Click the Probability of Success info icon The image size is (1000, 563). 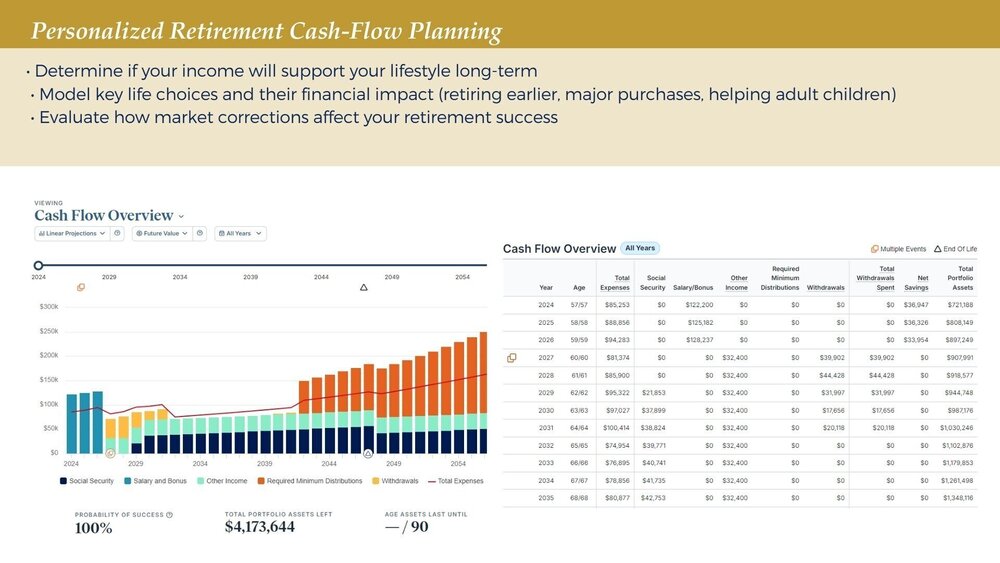coord(169,515)
